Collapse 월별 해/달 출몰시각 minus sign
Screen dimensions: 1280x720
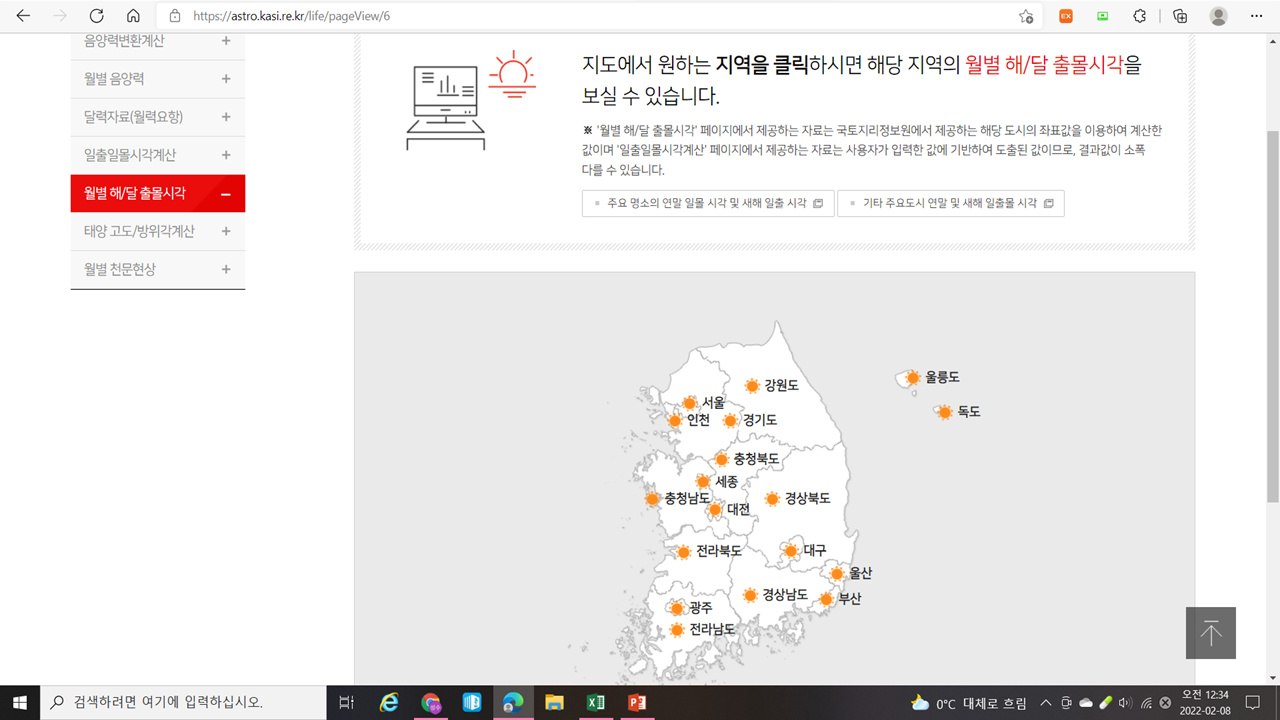226,194
